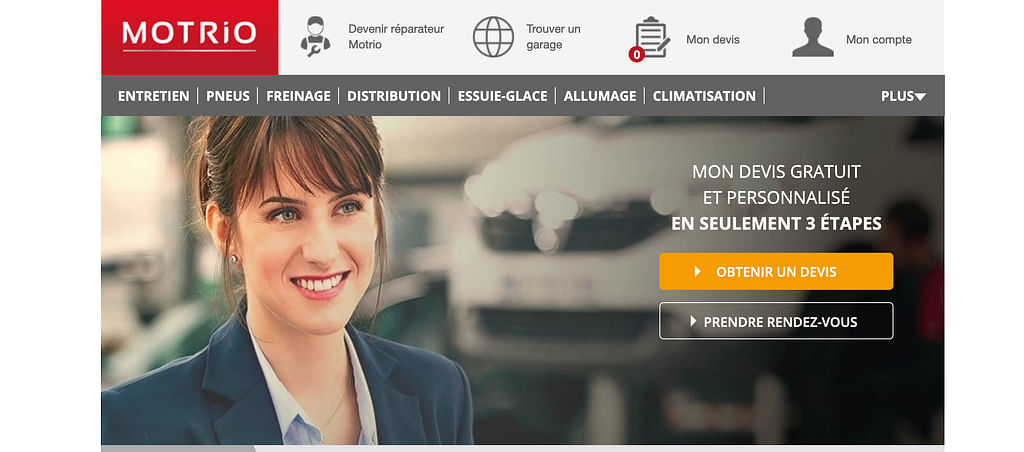Select the Freinage menu item
Viewport: 1024px width, 452px height.
pos(298,96)
